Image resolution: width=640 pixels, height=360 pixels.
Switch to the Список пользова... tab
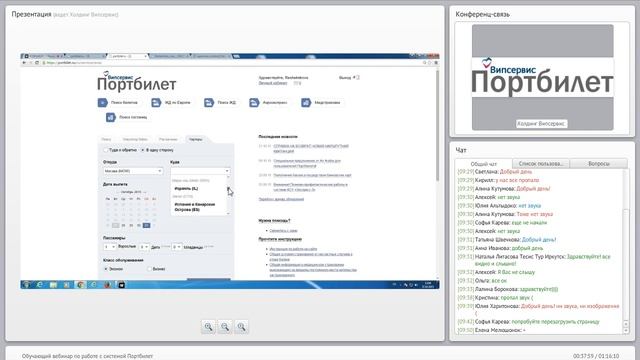pyautogui.click(x=541, y=163)
